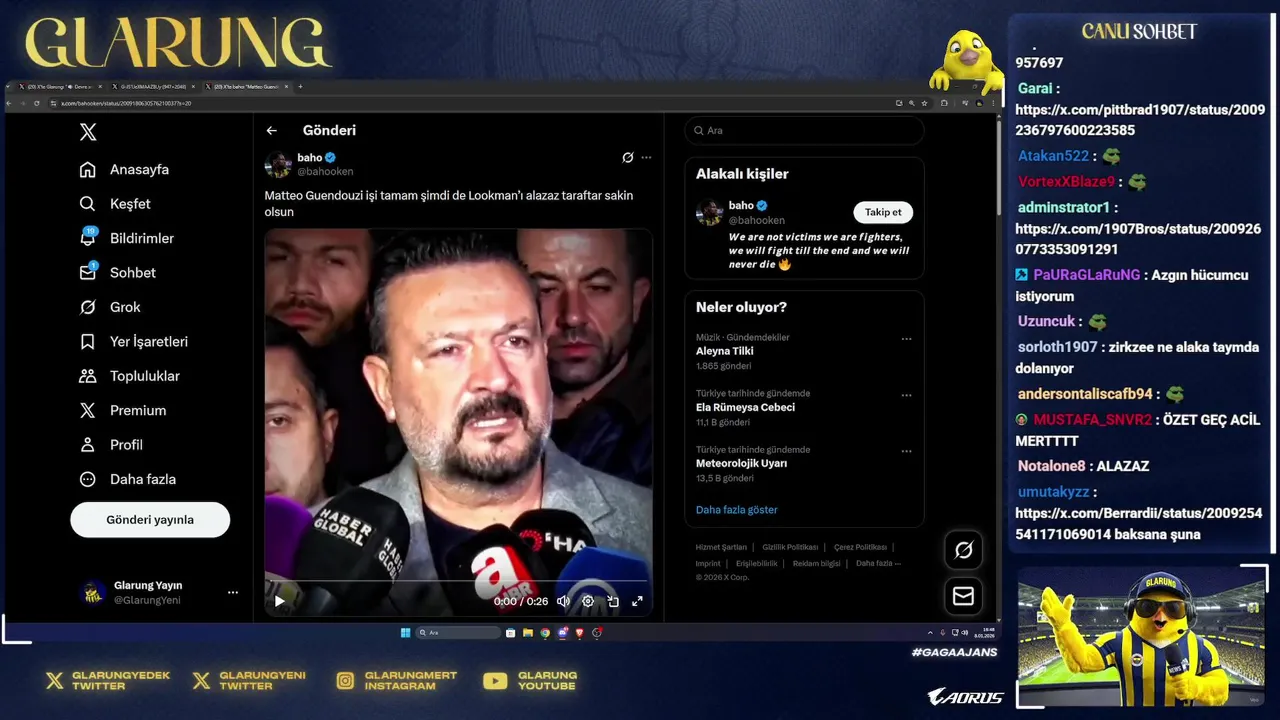
Task: Open baho's profile avatar on the post
Action: 278,164
